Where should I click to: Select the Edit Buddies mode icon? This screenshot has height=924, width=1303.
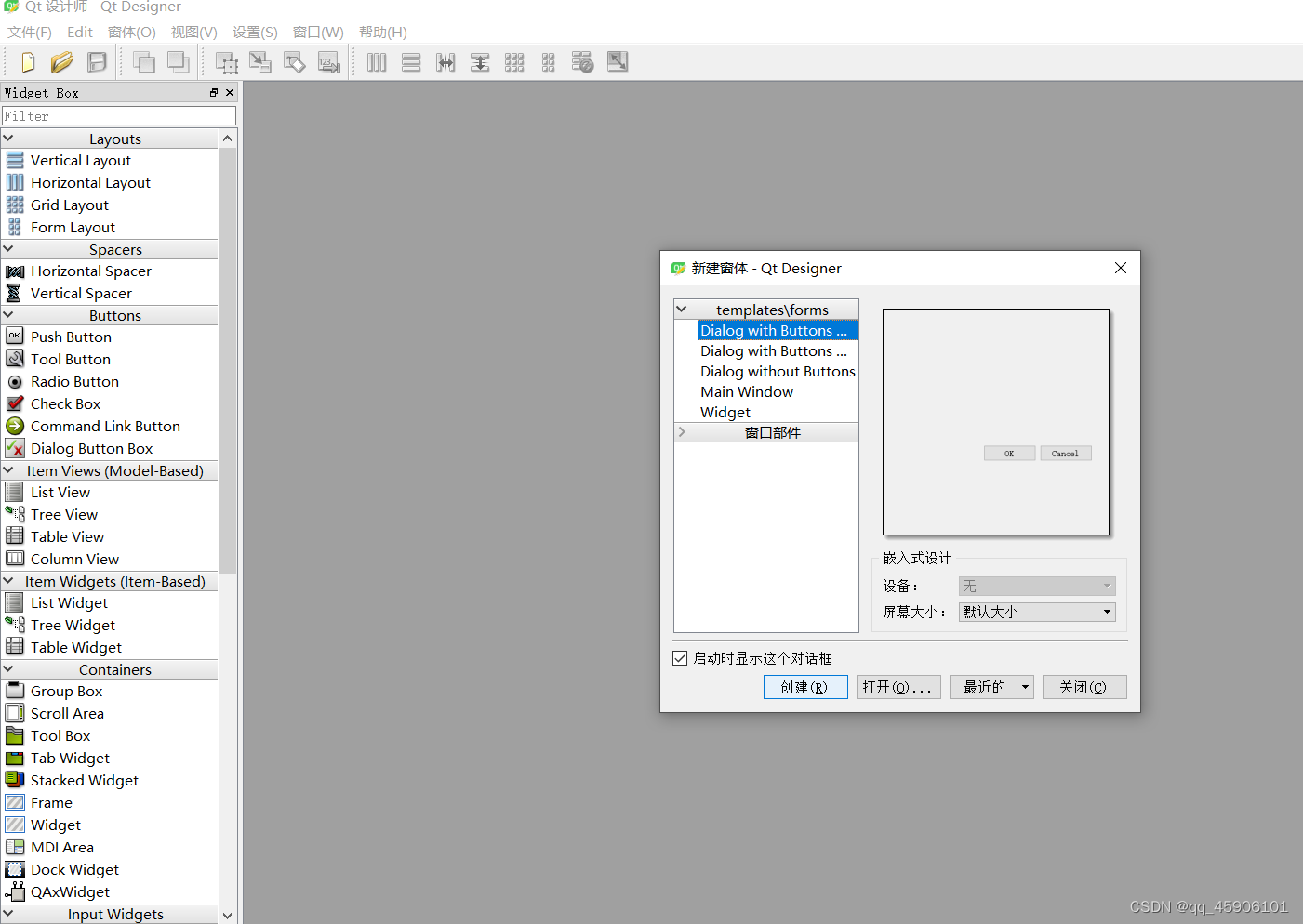click(x=295, y=62)
